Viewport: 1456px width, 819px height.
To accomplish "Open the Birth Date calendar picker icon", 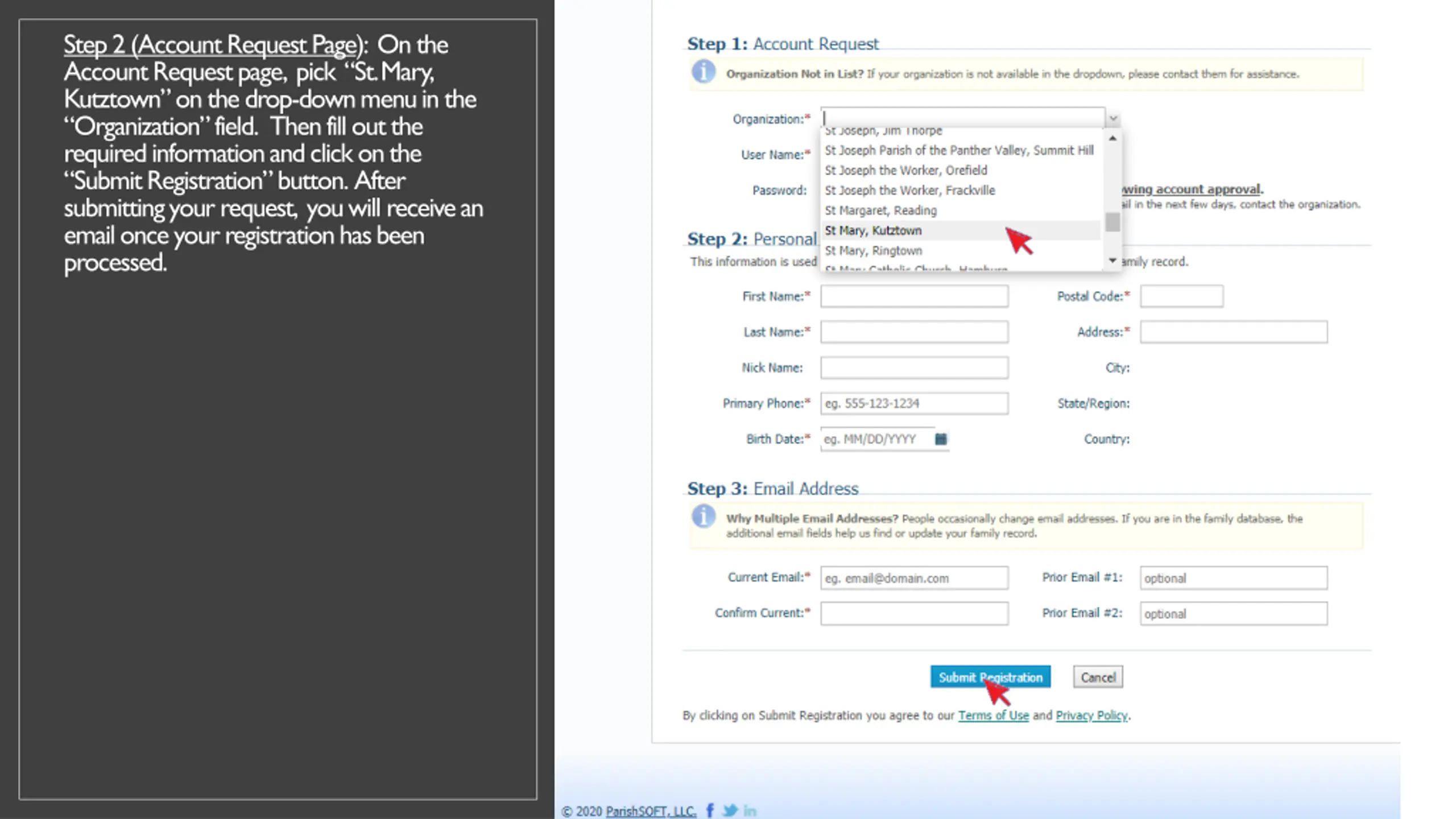I will (941, 439).
